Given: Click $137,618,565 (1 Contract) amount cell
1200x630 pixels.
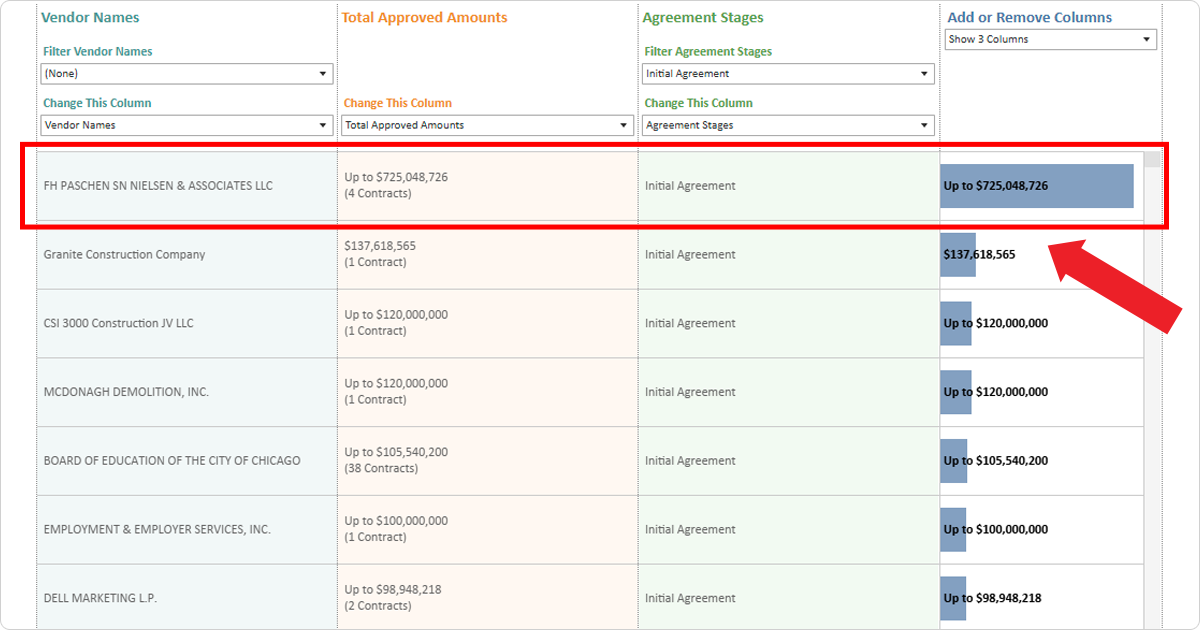Looking at the screenshot, I should point(488,255).
